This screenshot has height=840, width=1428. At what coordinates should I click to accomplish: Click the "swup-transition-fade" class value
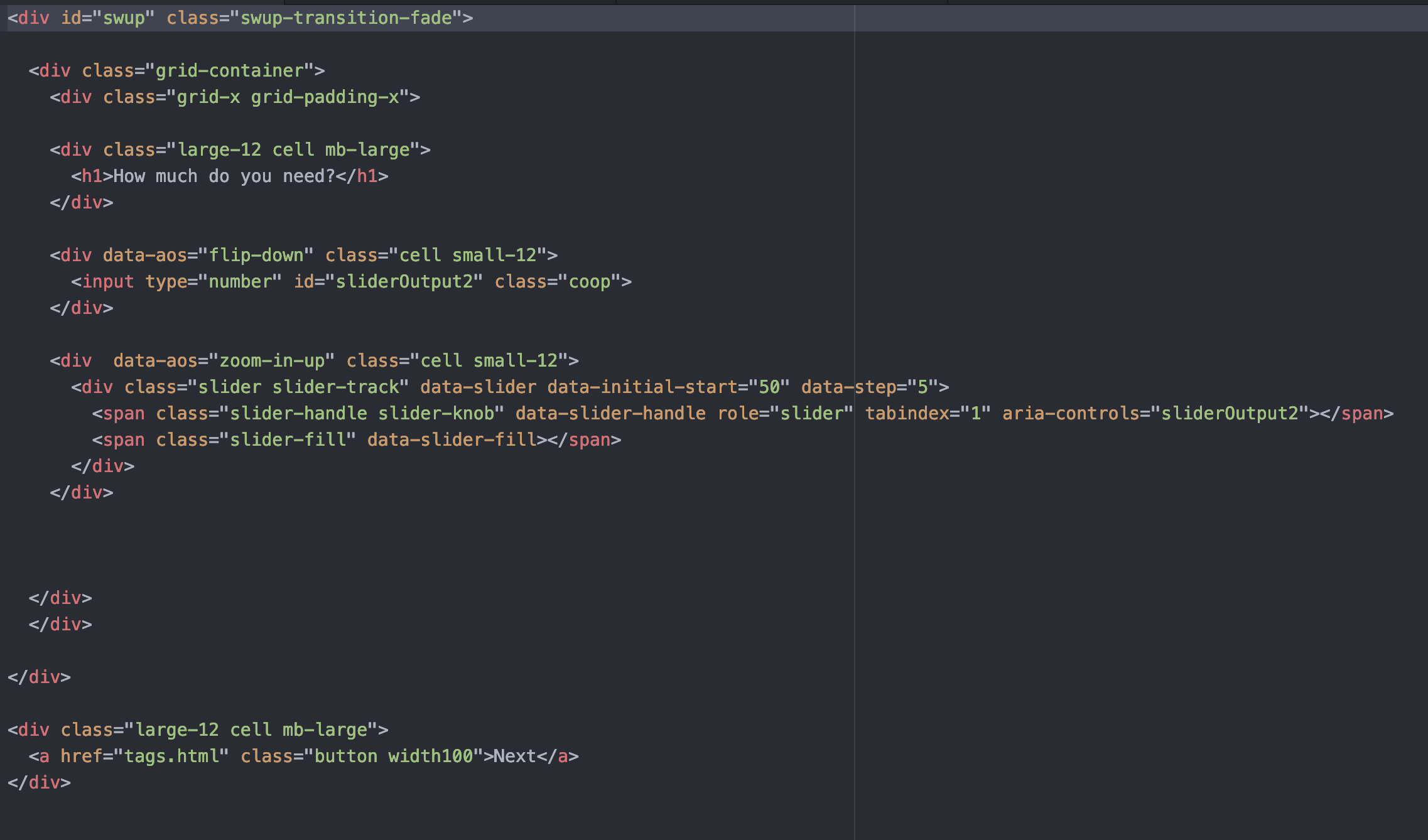[x=346, y=18]
